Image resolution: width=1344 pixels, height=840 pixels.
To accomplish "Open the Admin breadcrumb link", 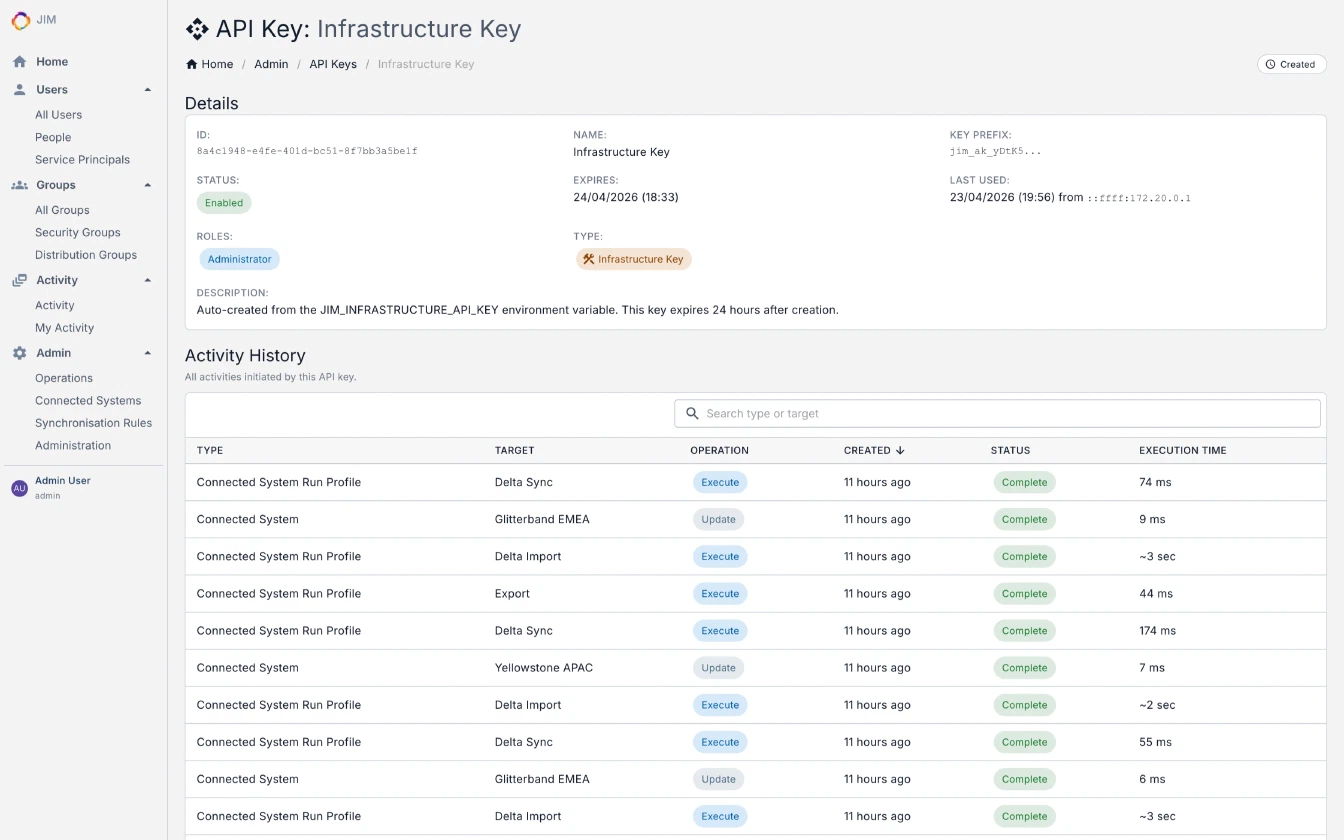I will (271, 63).
